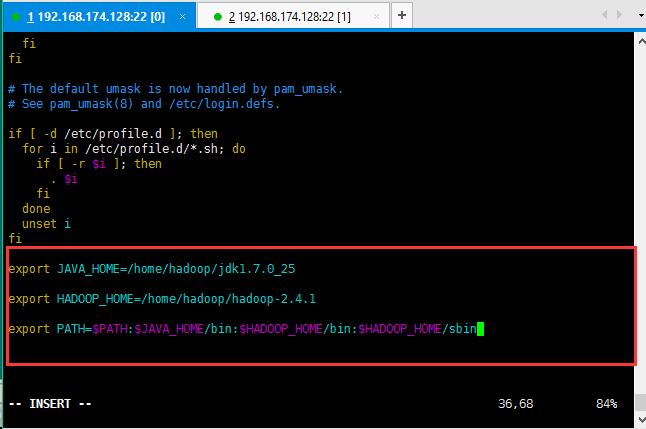The width and height of the screenshot is (646, 429).
Task: Click the 'unset i' line
Action: click(47, 224)
